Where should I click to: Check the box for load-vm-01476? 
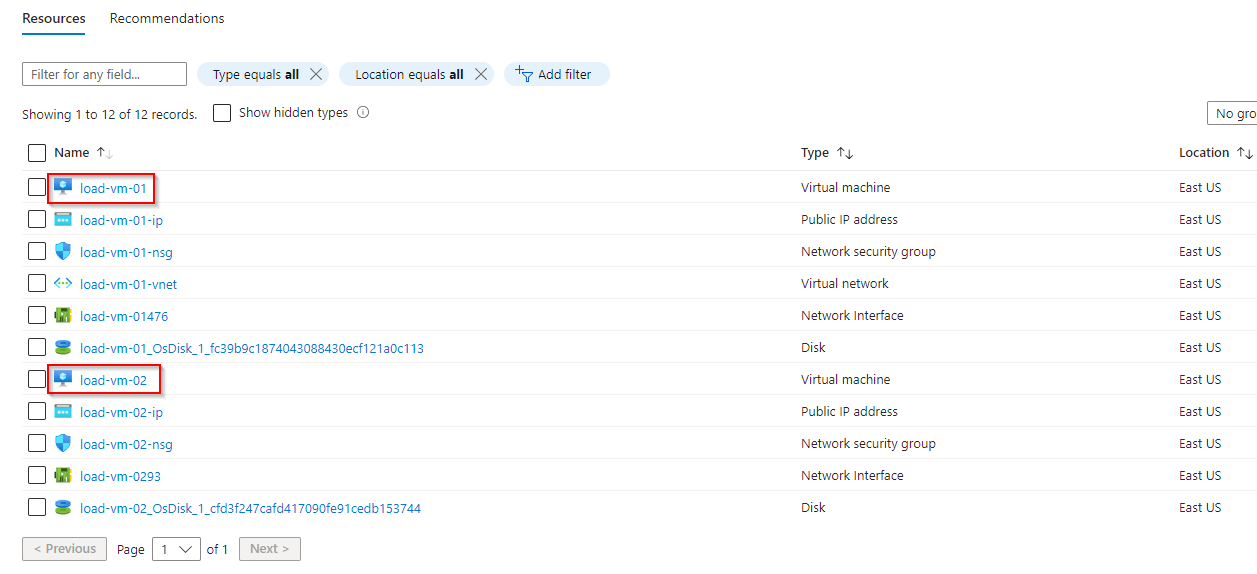pos(37,315)
